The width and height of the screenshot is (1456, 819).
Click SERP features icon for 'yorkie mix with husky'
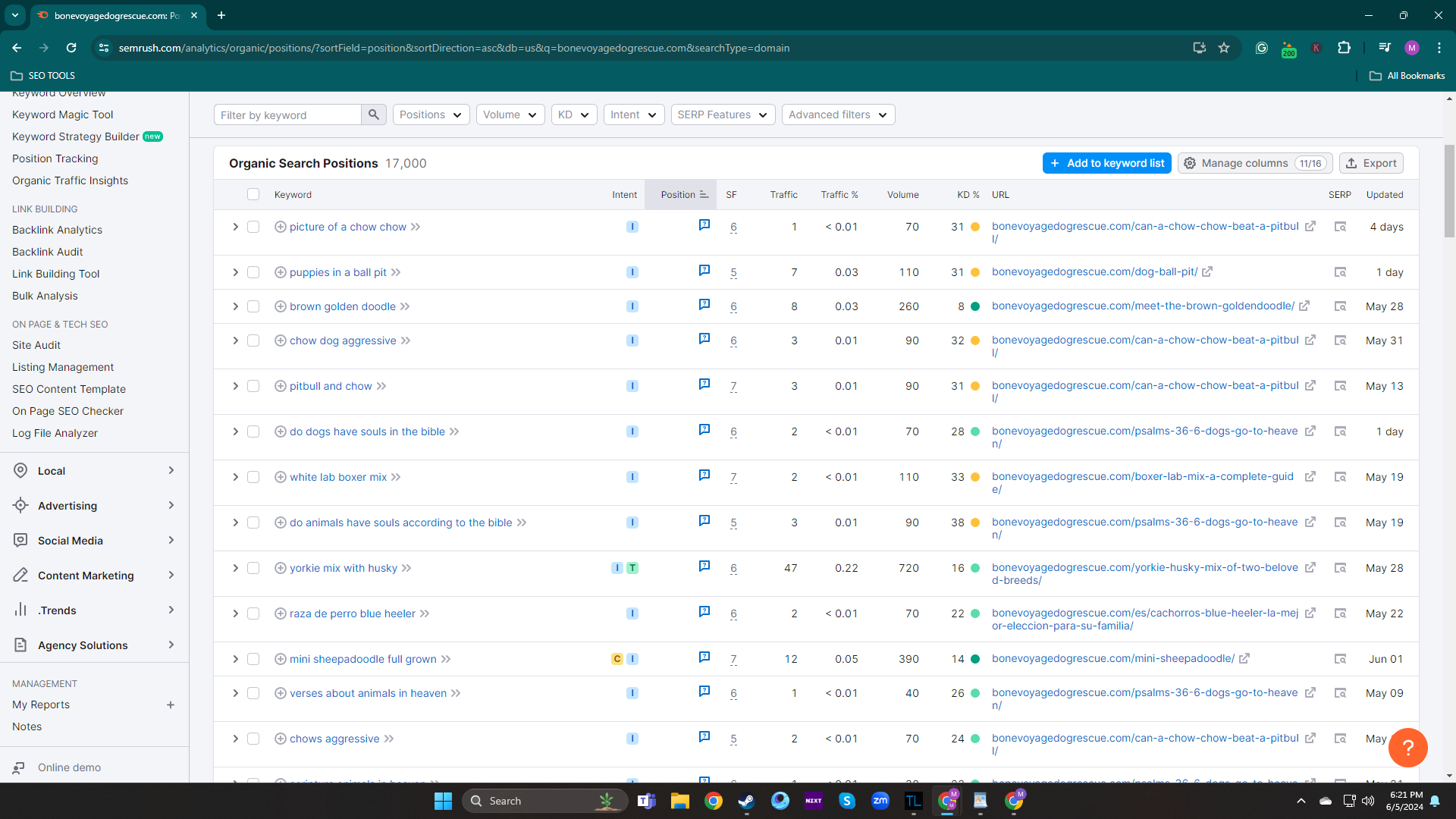click(704, 566)
